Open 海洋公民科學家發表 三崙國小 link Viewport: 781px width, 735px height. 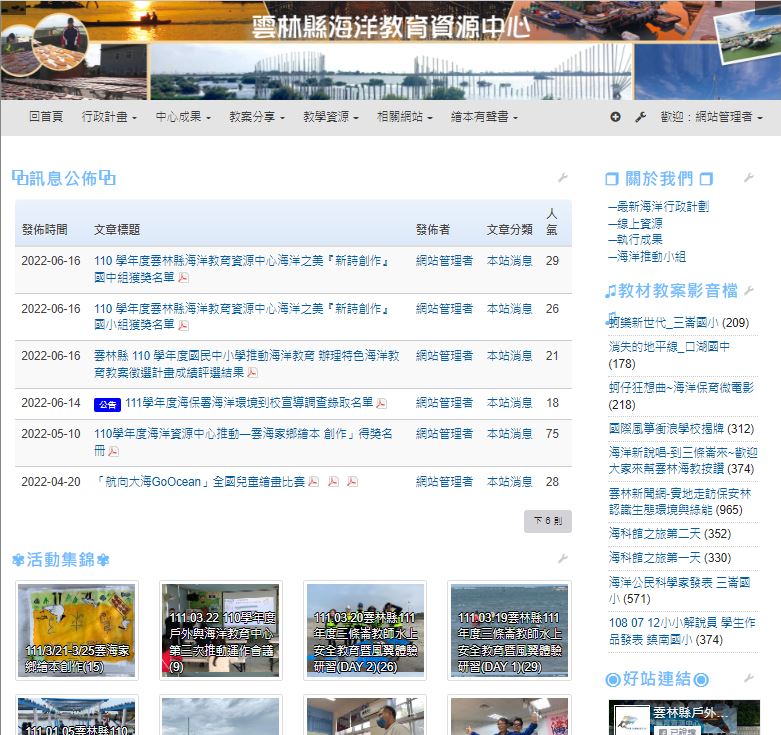coord(679,591)
